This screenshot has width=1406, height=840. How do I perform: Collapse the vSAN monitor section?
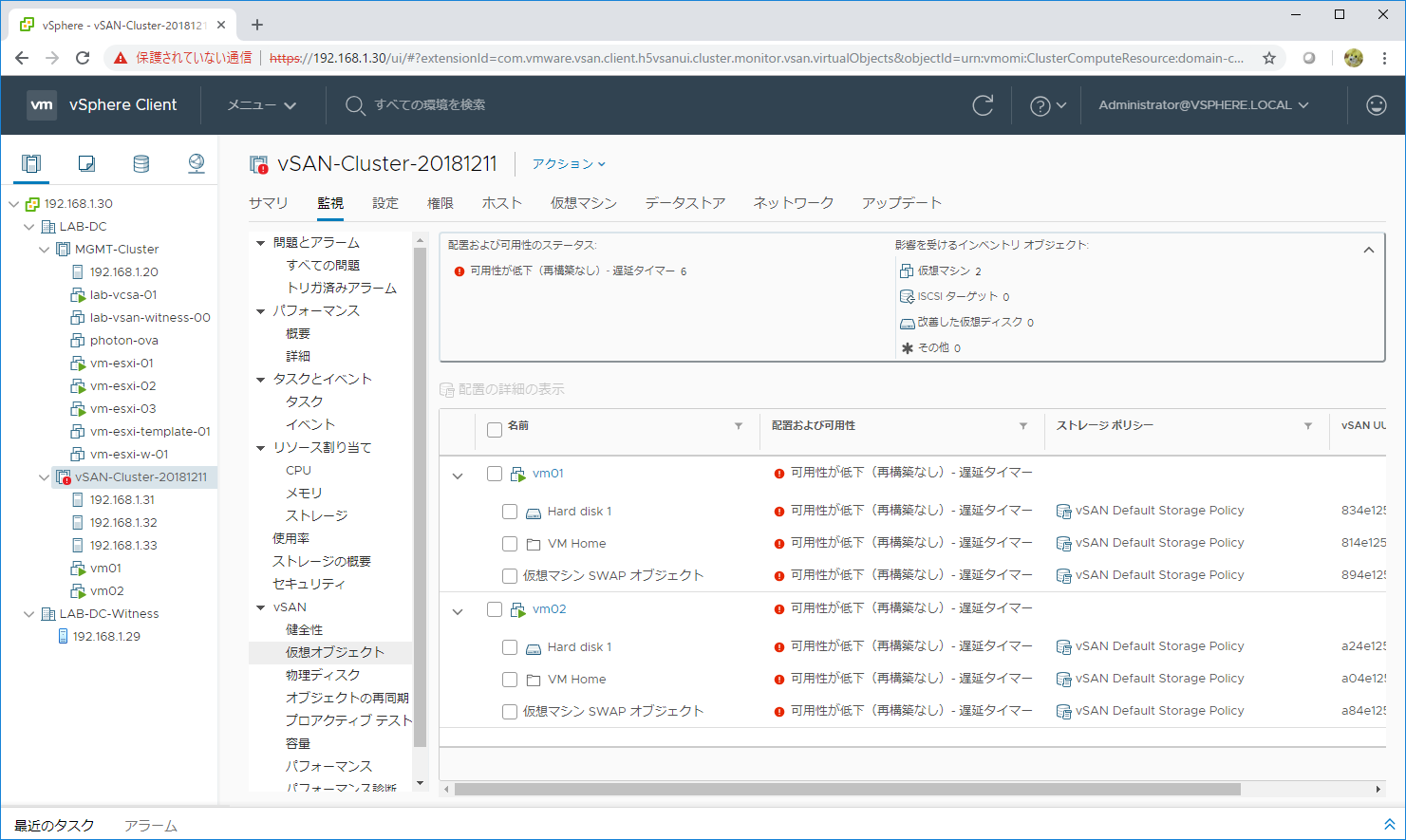260,607
